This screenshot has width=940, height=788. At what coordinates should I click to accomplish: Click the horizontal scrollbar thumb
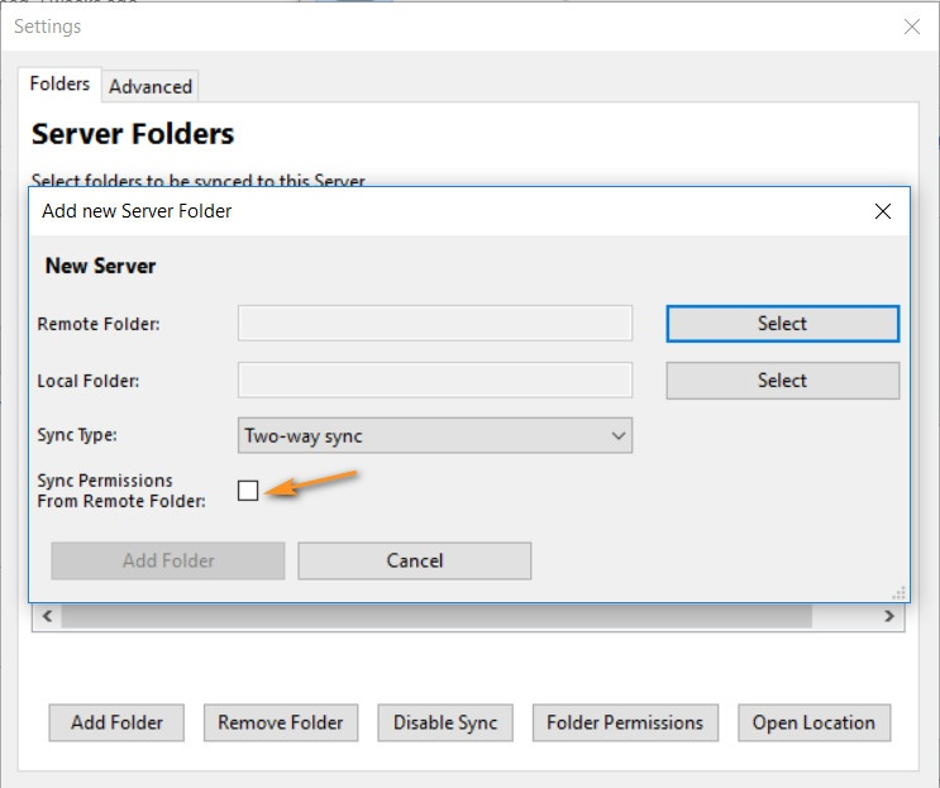click(436, 616)
